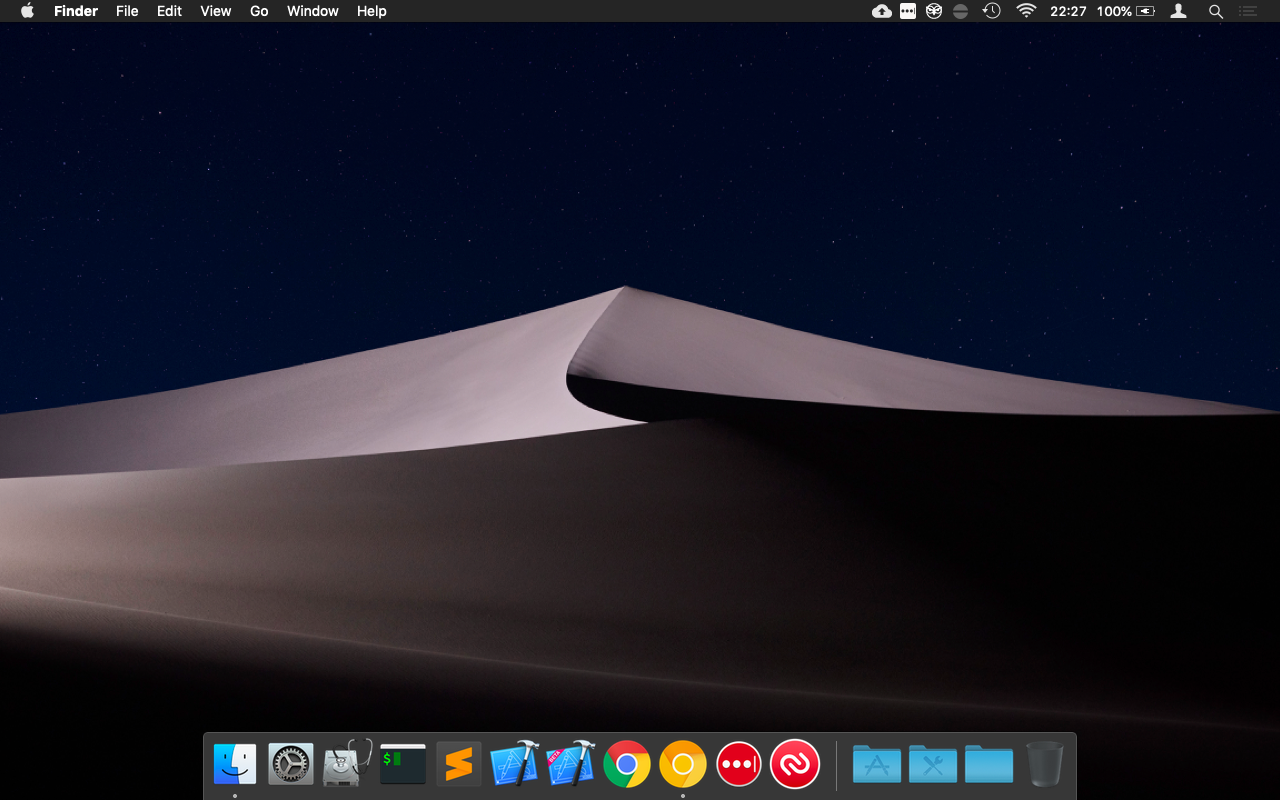Launch Google Chrome from the Dock
This screenshot has height=800, width=1280.
(x=627, y=765)
